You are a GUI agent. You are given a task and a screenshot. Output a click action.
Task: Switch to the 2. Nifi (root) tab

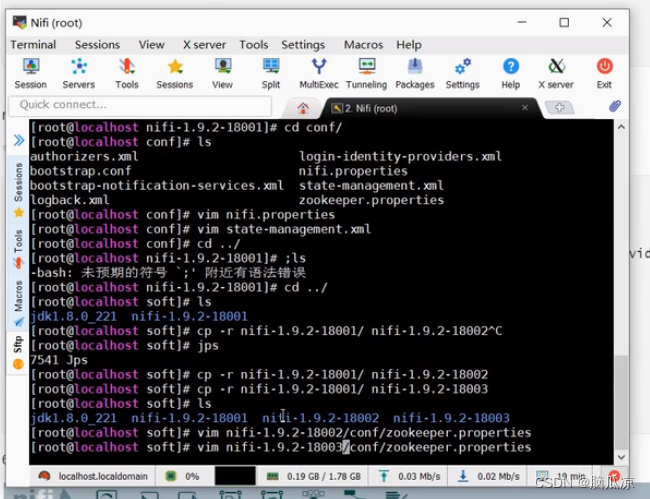pyautogui.click(x=371, y=109)
